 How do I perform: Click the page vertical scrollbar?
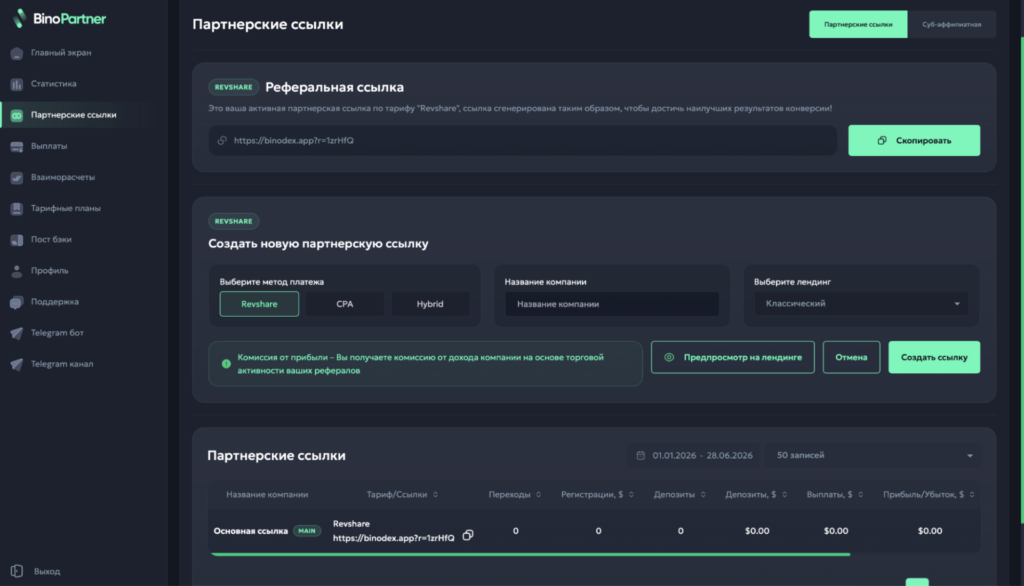[x=1021, y=281]
